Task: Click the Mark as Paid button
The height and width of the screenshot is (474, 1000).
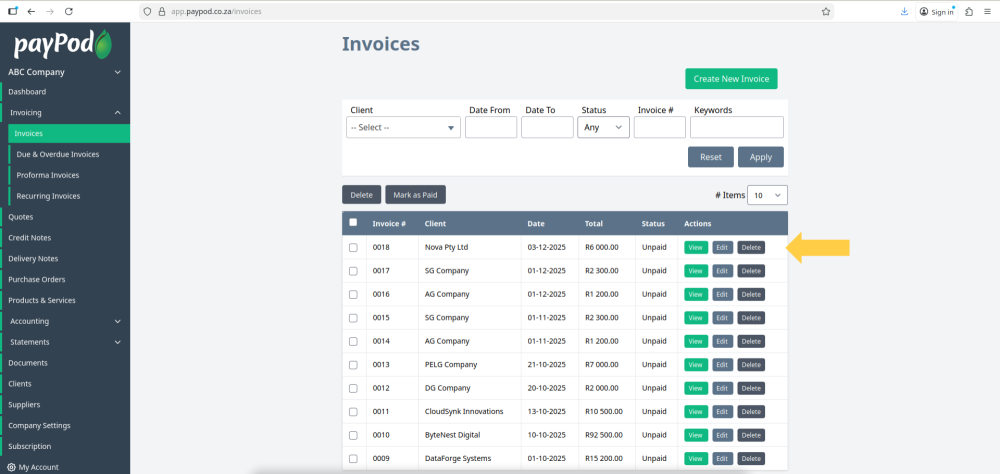Action: (x=415, y=195)
